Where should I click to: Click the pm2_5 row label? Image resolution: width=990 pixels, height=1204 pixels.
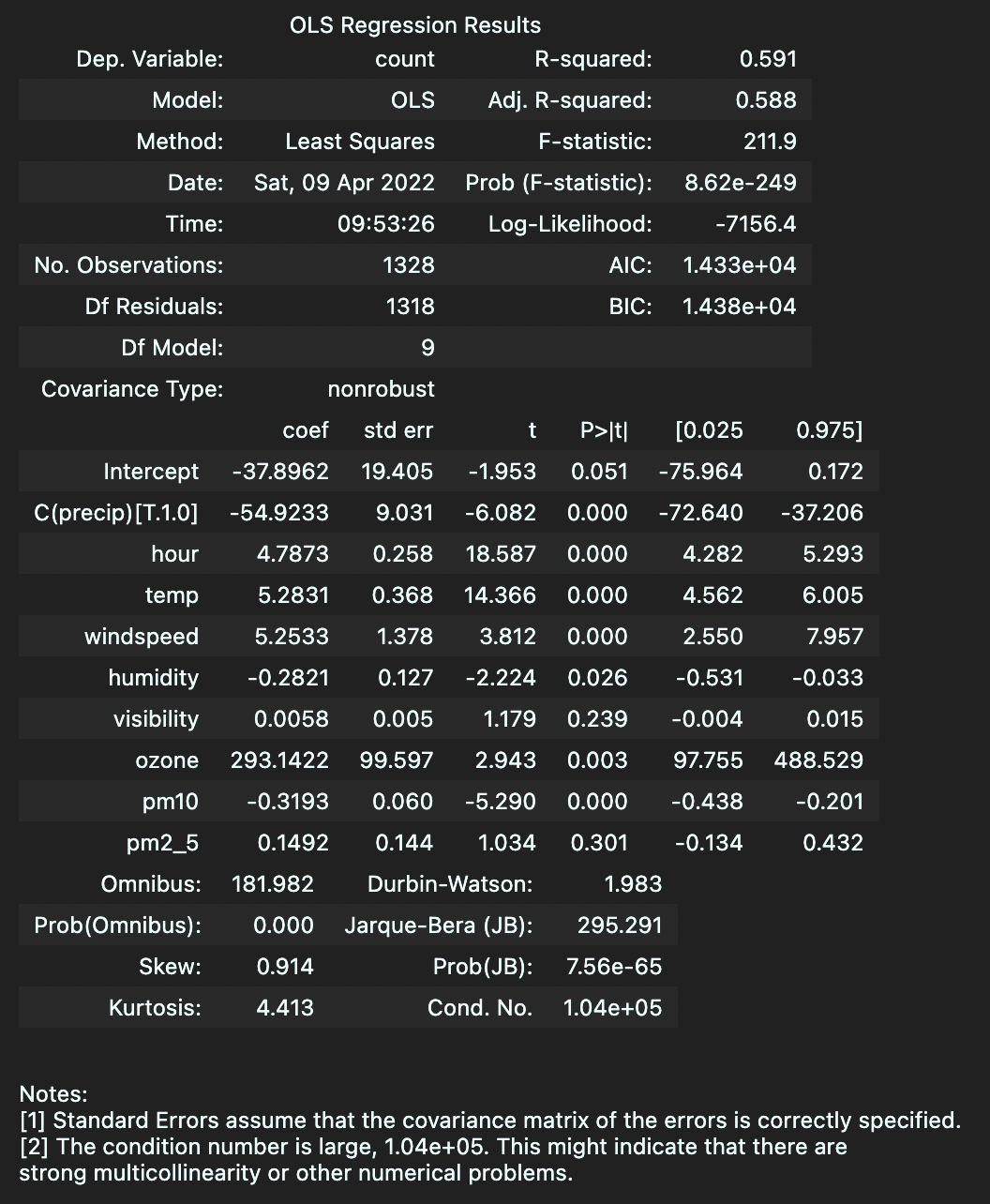coord(162,843)
